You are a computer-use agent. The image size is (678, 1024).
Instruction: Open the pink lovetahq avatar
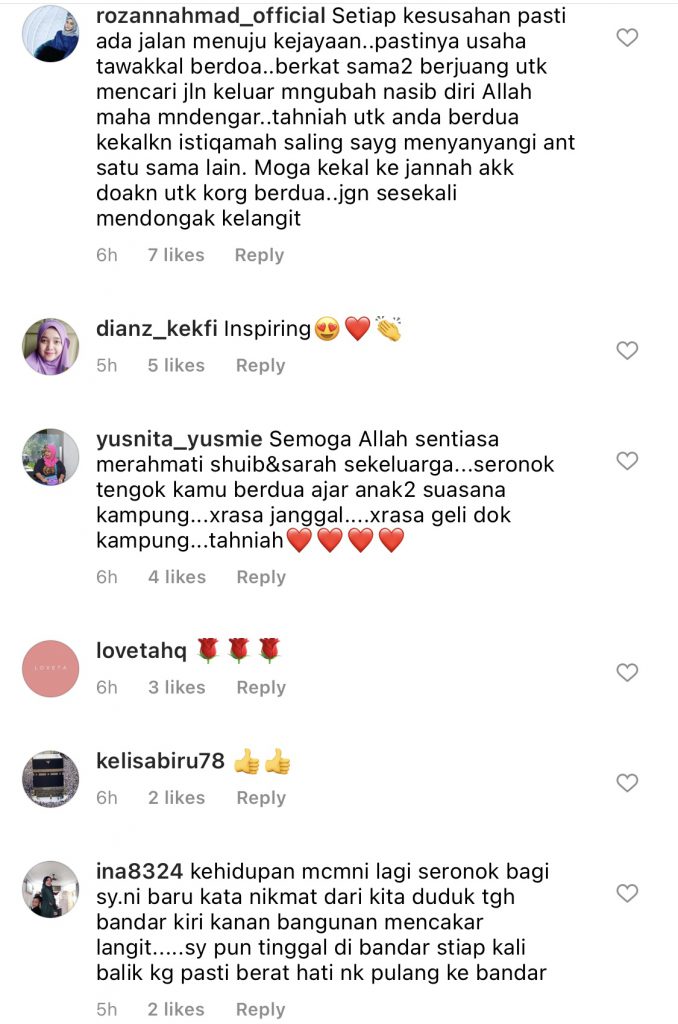pyautogui.click(x=51, y=668)
